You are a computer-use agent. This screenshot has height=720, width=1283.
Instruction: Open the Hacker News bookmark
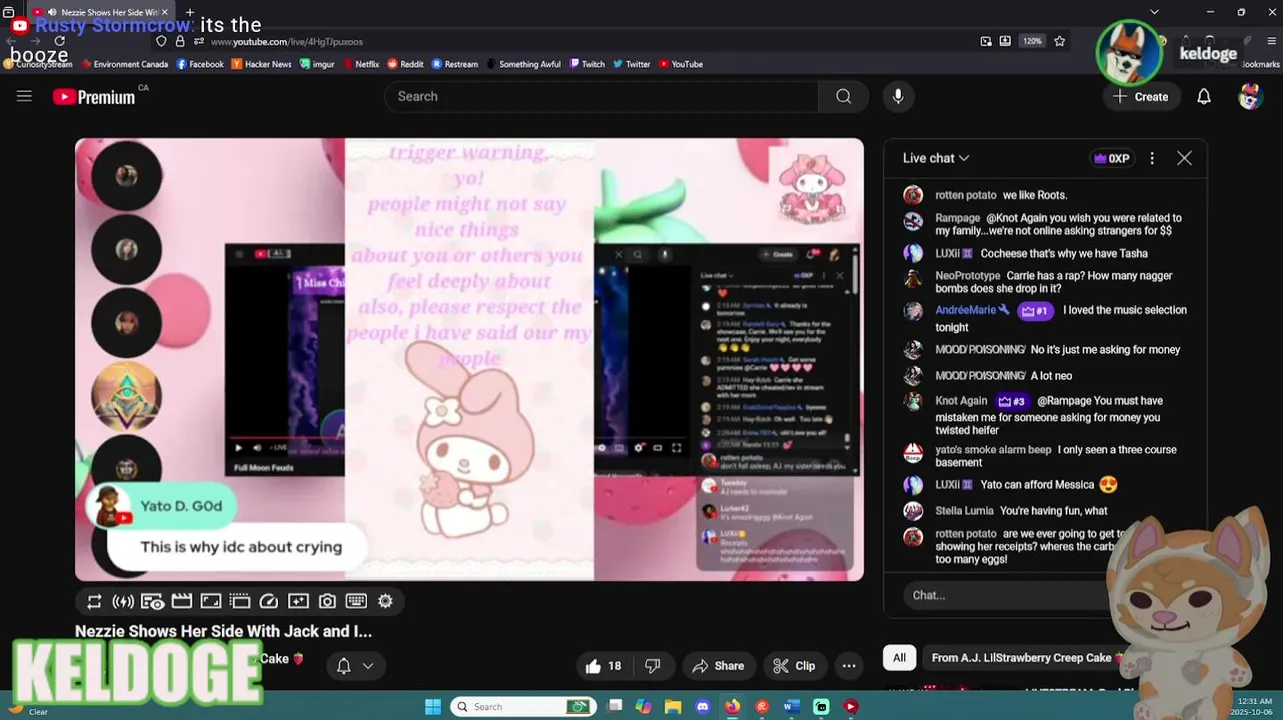(261, 64)
